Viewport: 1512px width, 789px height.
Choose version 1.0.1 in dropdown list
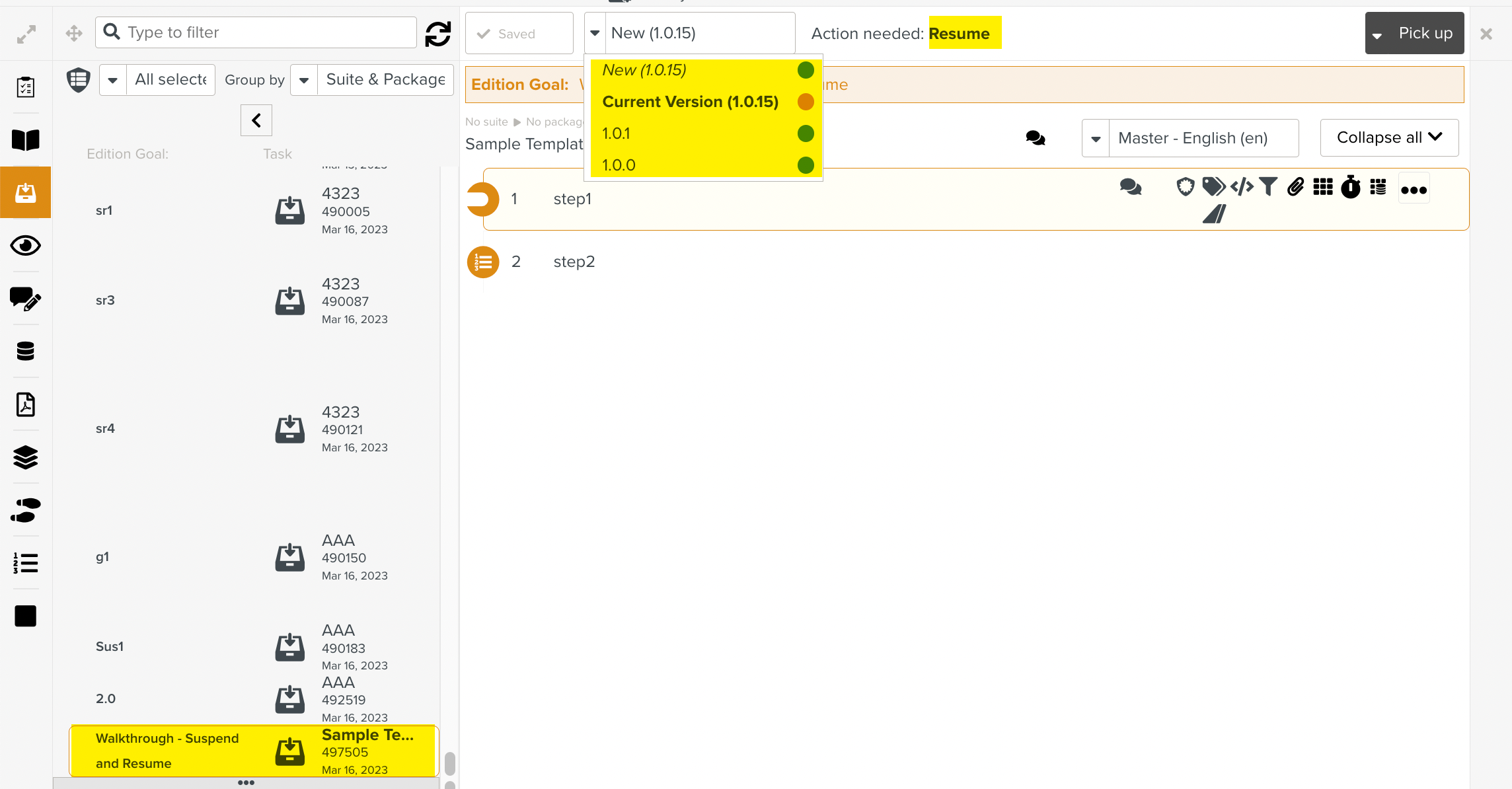tap(616, 133)
